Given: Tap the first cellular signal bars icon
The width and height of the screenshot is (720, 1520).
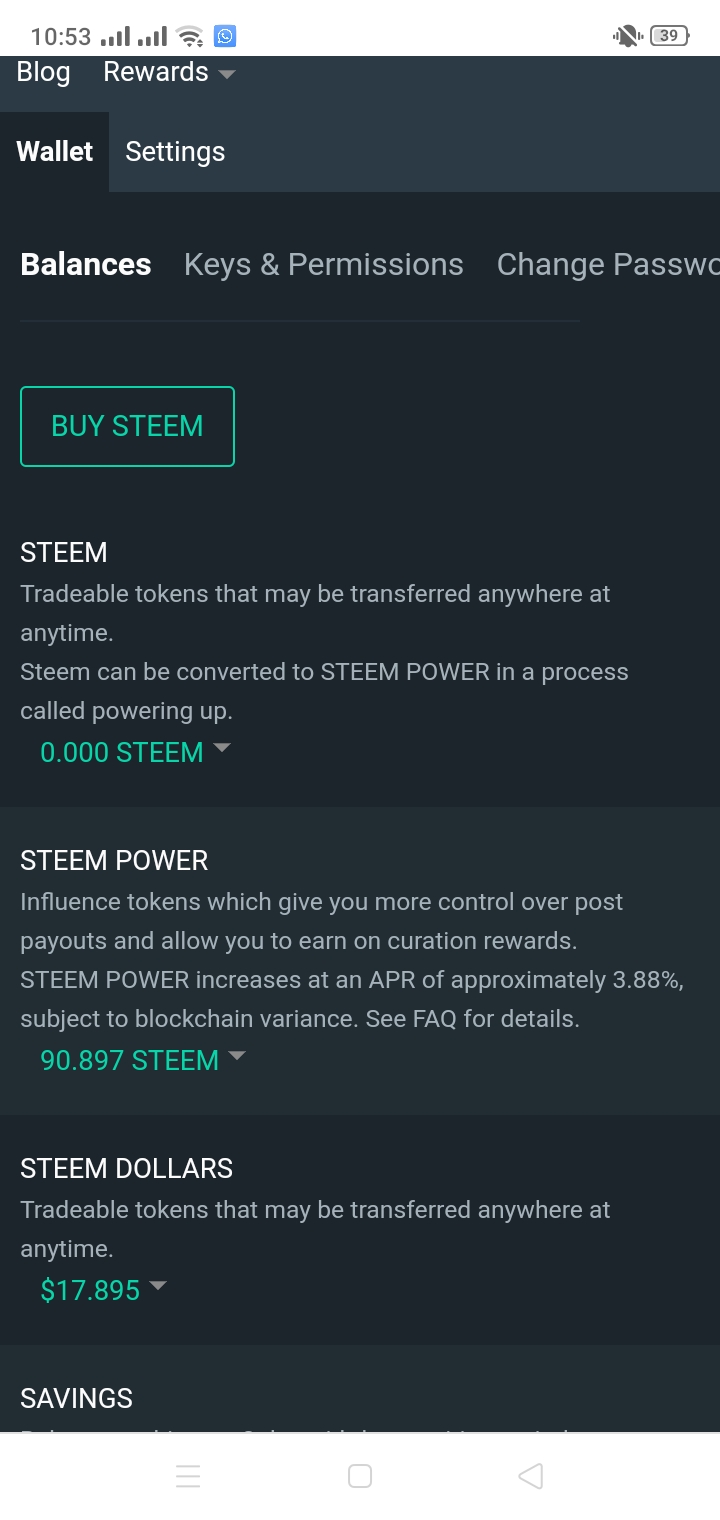Looking at the screenshot, I should [x=115, y=37].
